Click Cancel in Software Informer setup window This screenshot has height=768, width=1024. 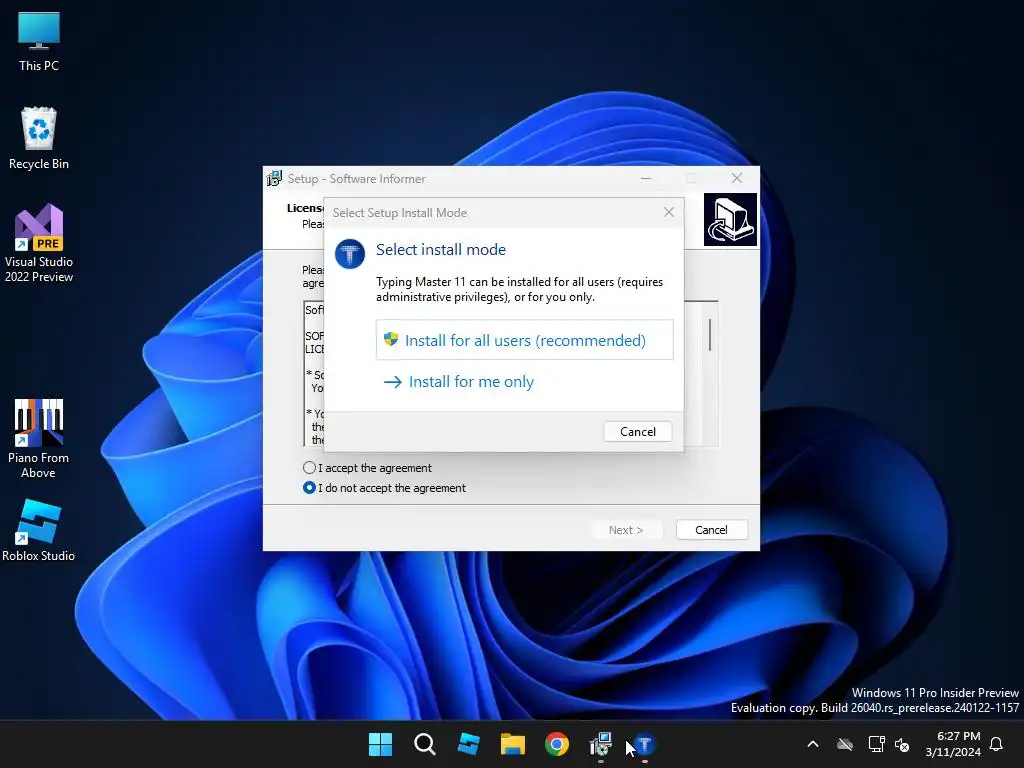click(x=711, y=530)
